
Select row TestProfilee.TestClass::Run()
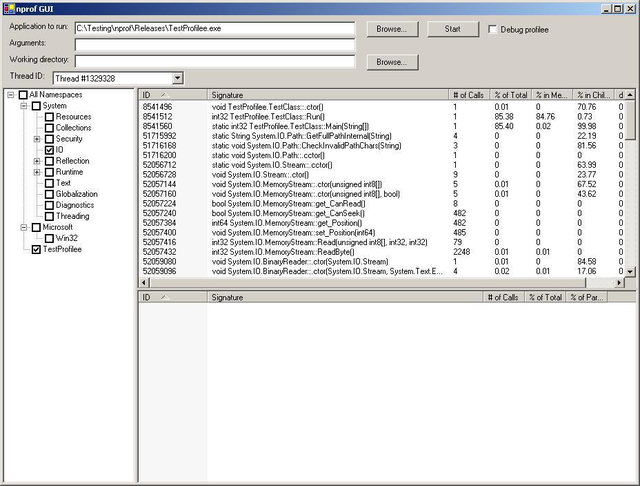tap(382, 116)
